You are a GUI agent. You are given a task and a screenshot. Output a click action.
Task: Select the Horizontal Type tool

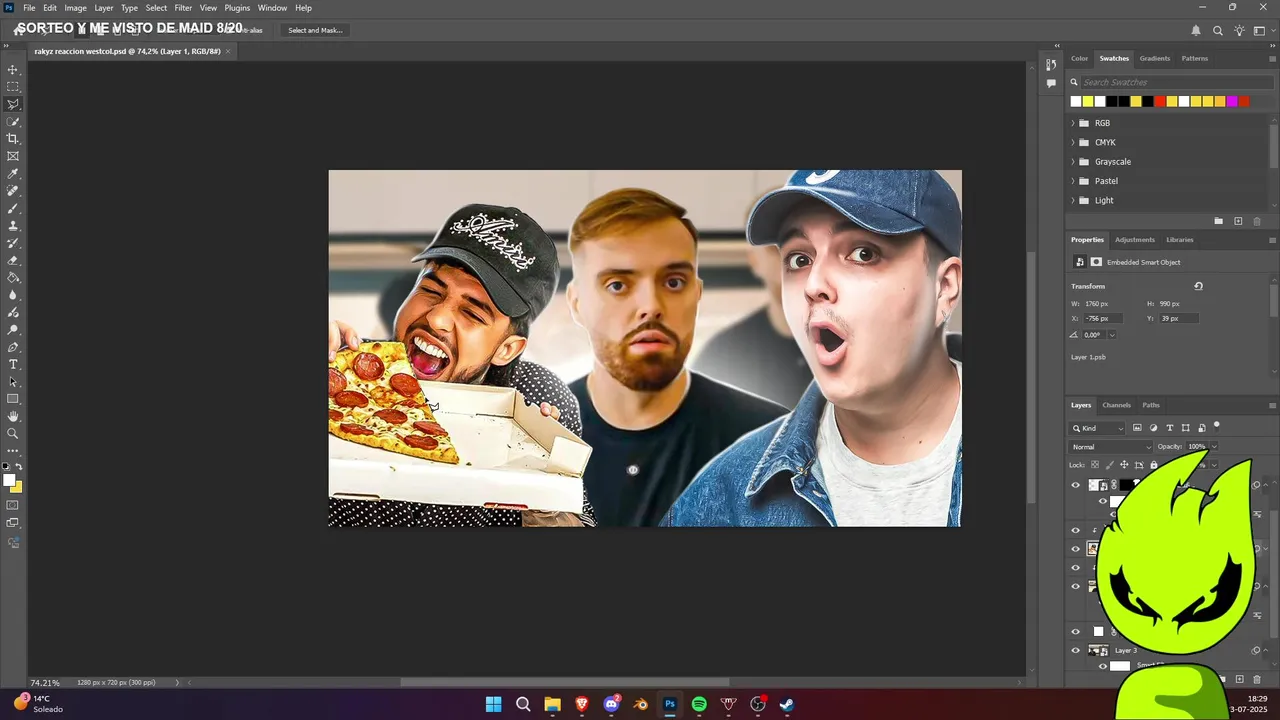13,364
